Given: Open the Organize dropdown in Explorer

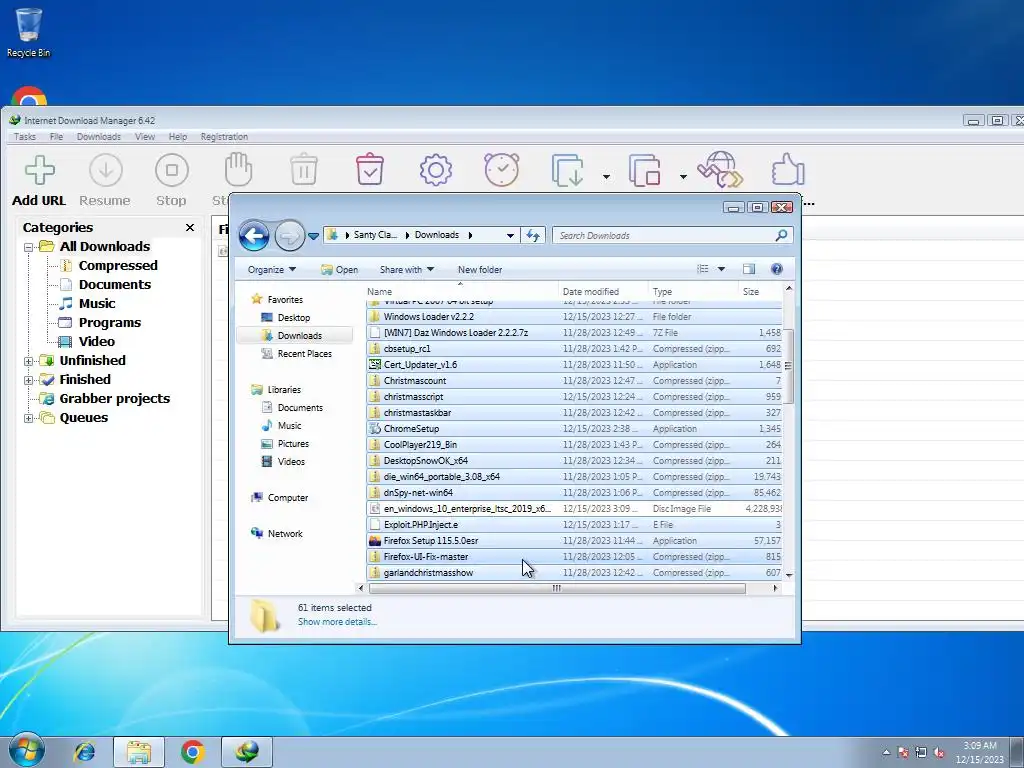Looking at the screenshot, I should [x=272, y=269].
